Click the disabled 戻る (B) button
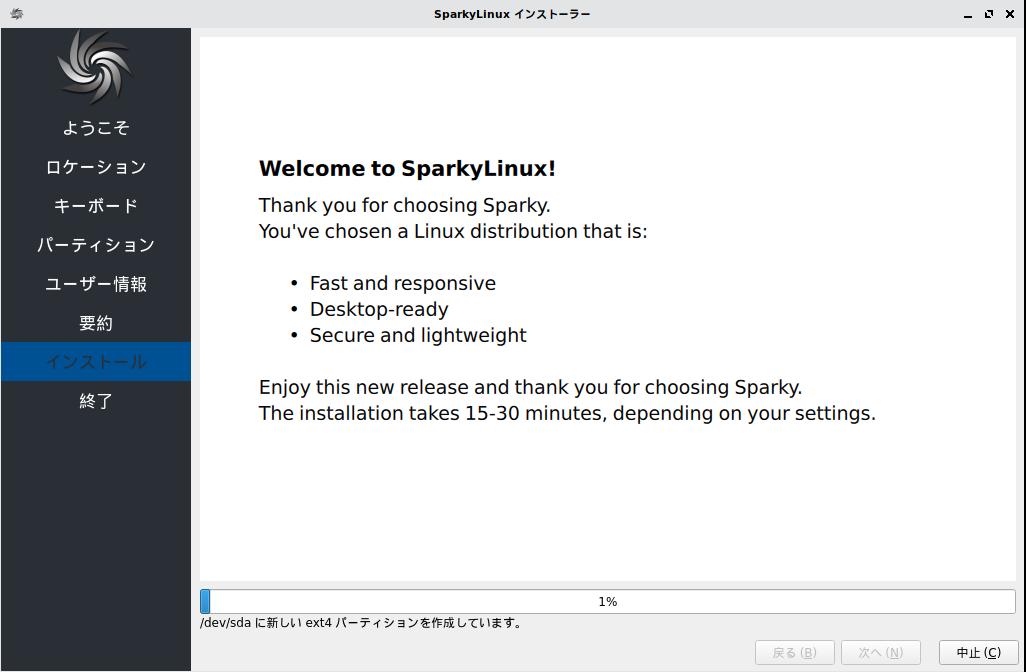 pyautogui.click(x=794, y=652)
